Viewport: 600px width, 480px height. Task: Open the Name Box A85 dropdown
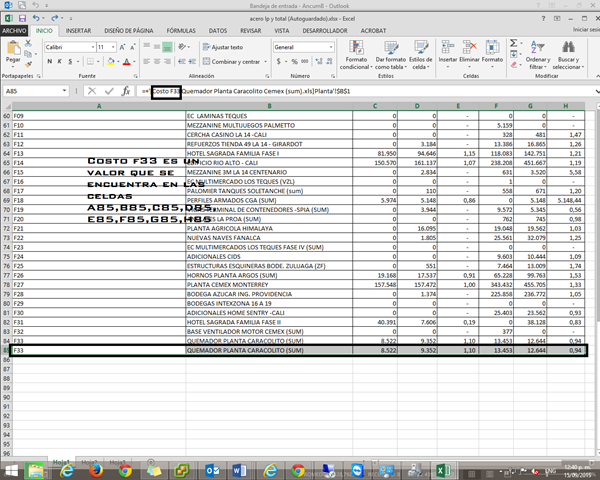coord(64,91)
